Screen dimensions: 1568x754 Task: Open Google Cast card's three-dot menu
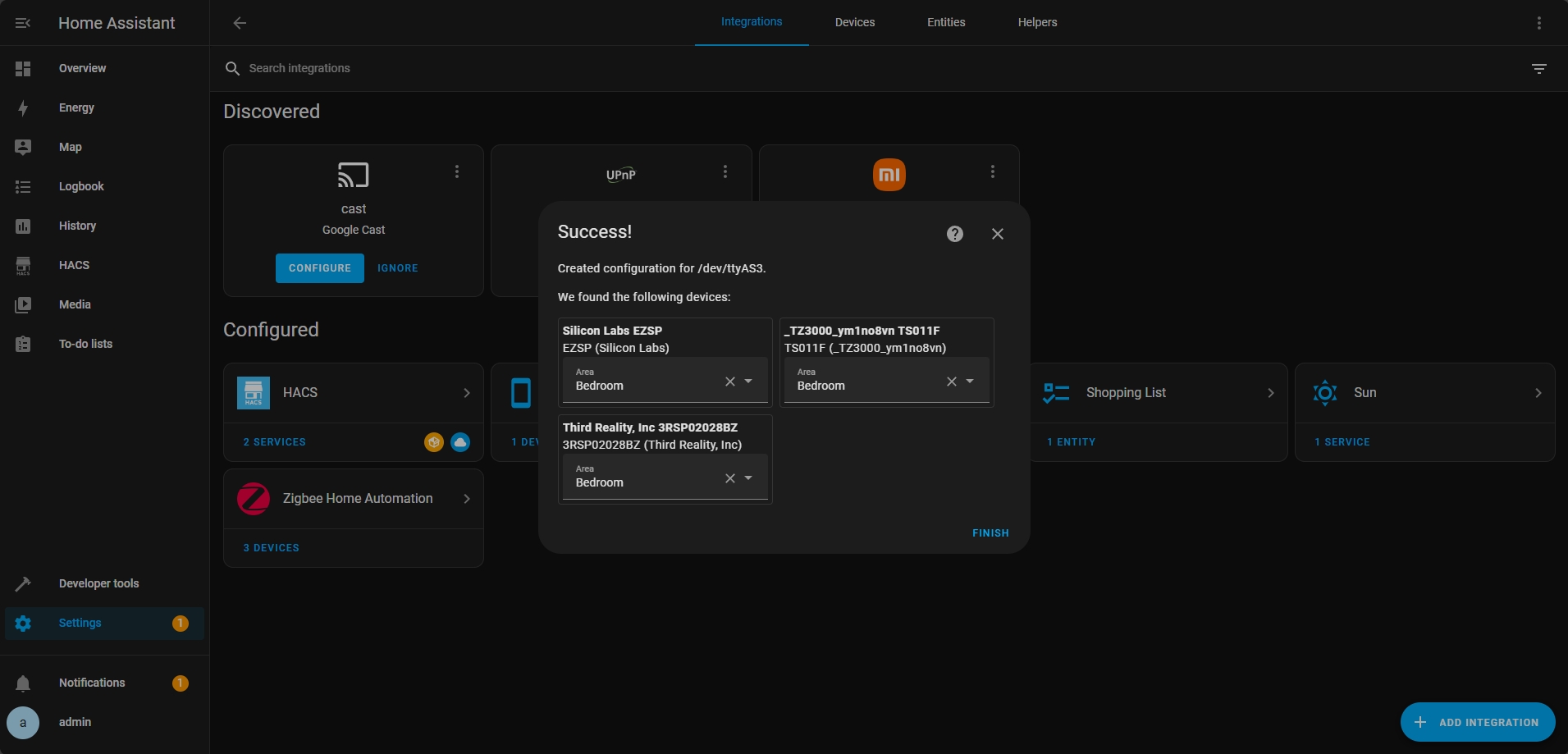click(x=457, y=171)
